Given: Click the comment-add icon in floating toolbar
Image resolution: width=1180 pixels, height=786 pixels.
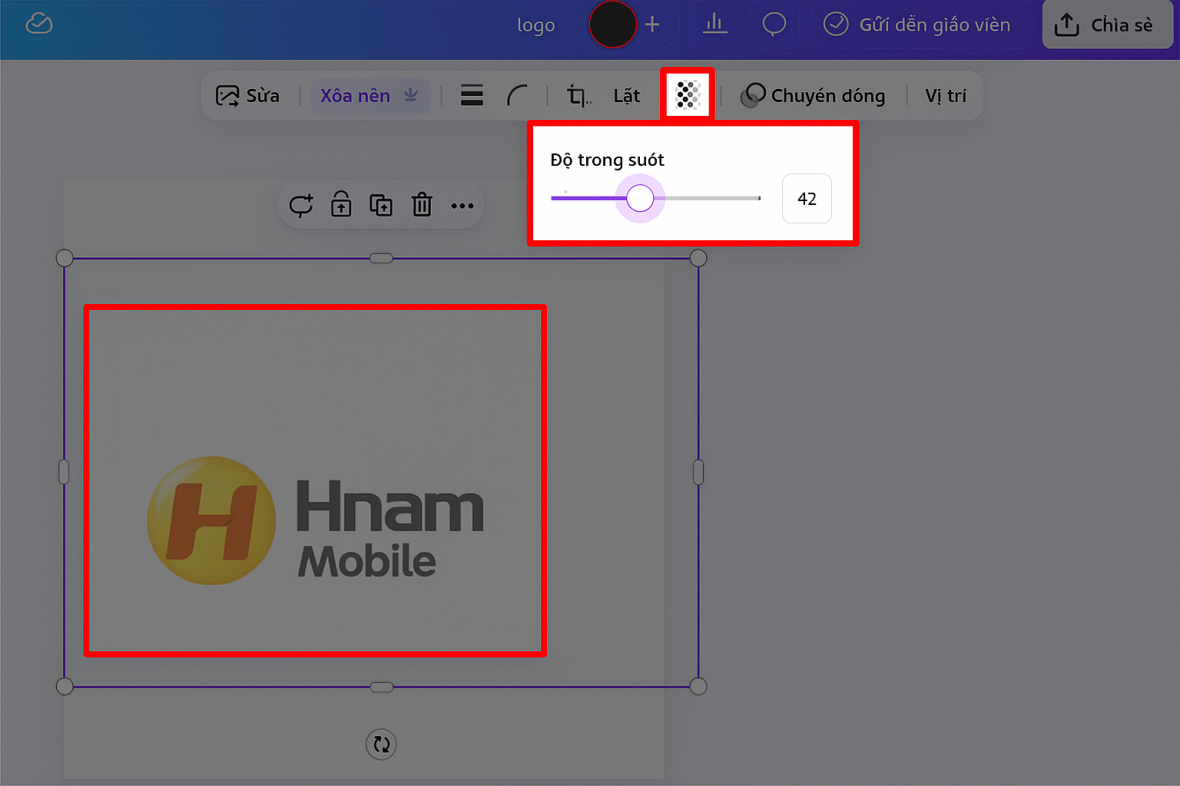Looking at the screenshot, I should coord(301,205).
